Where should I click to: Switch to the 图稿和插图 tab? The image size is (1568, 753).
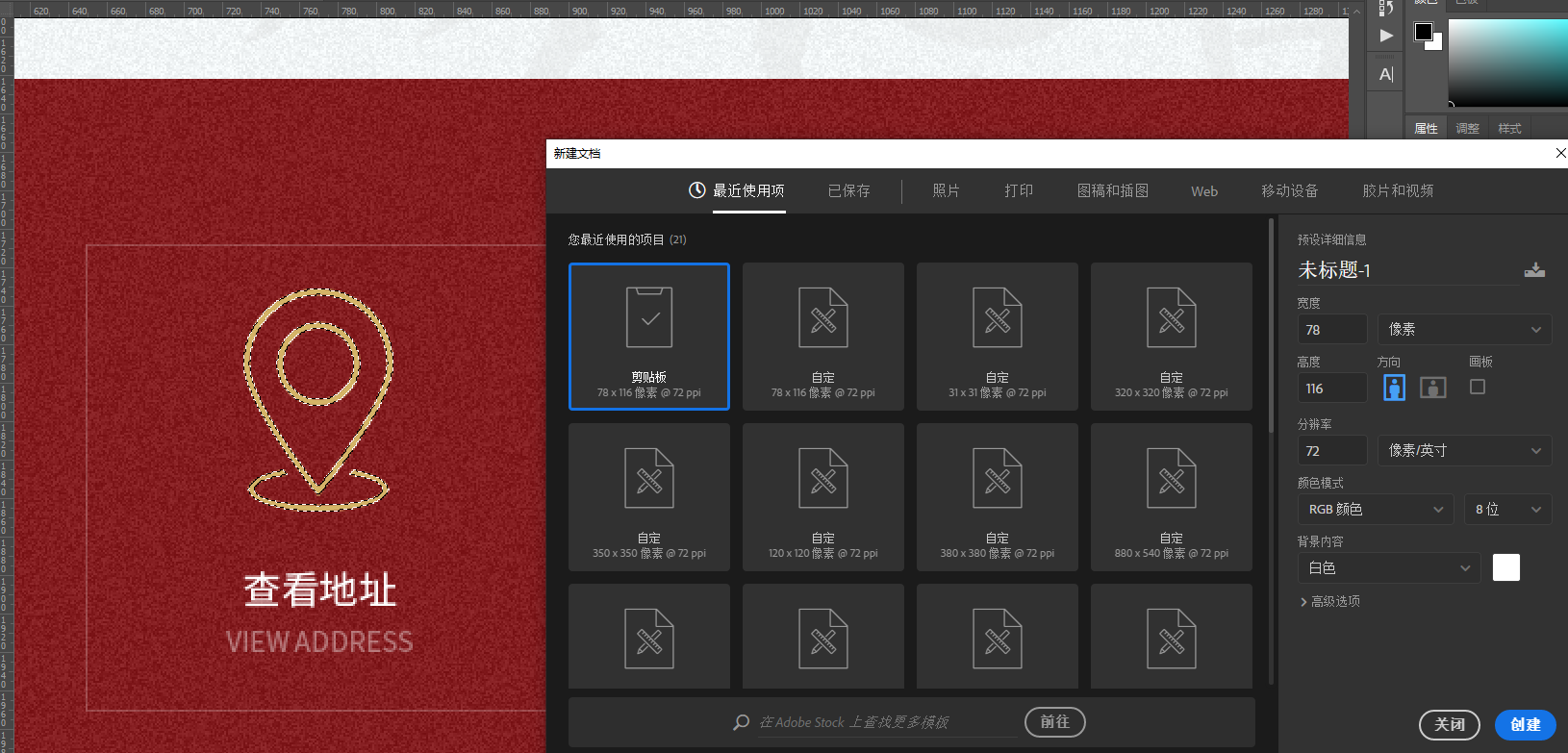[1113, 190]
